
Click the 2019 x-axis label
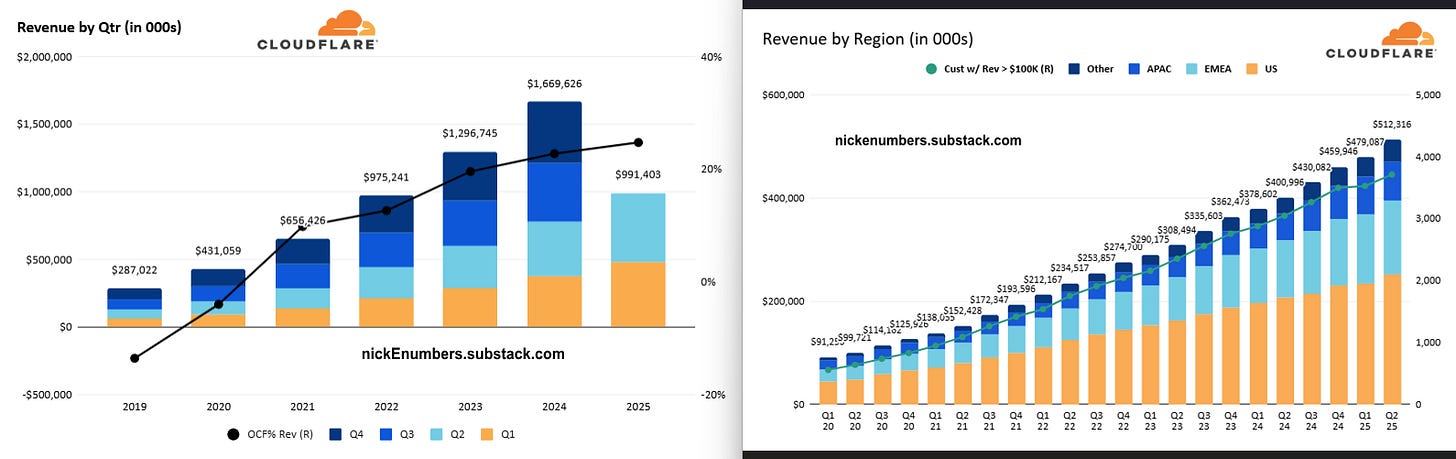pos(135,407)
